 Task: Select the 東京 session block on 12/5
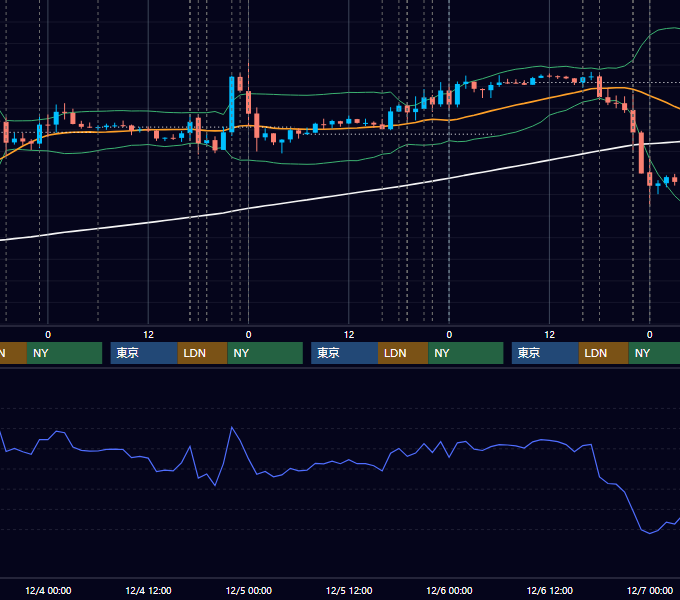(344, 353)
